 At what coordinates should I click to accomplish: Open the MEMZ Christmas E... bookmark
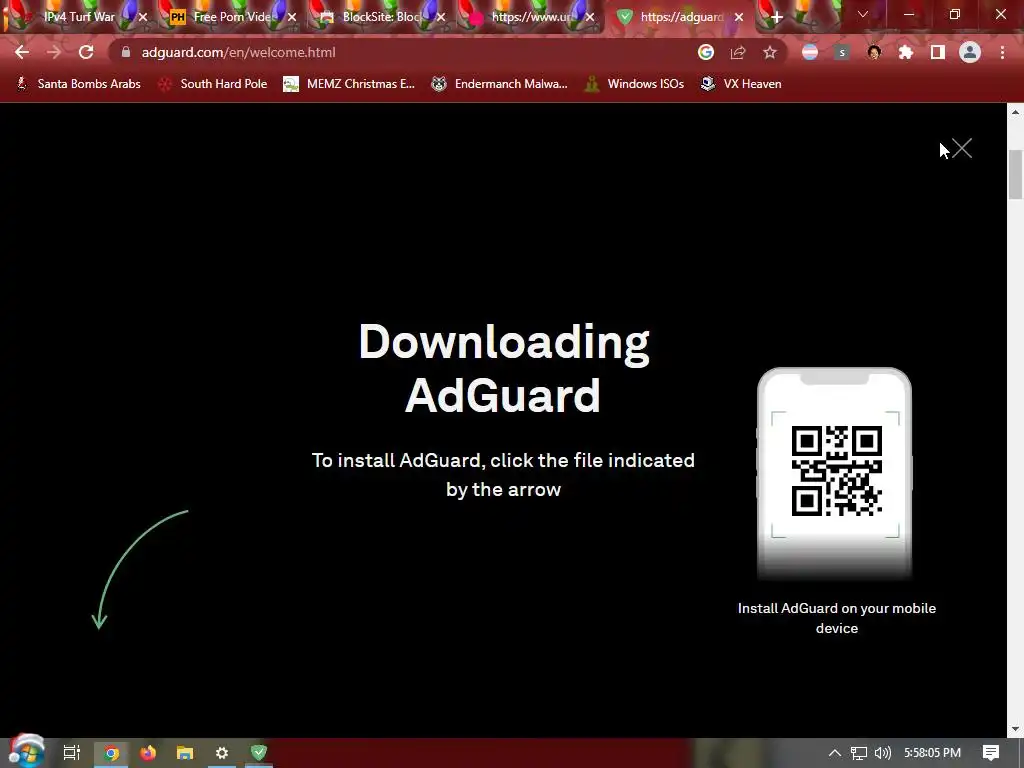[349, 84]
